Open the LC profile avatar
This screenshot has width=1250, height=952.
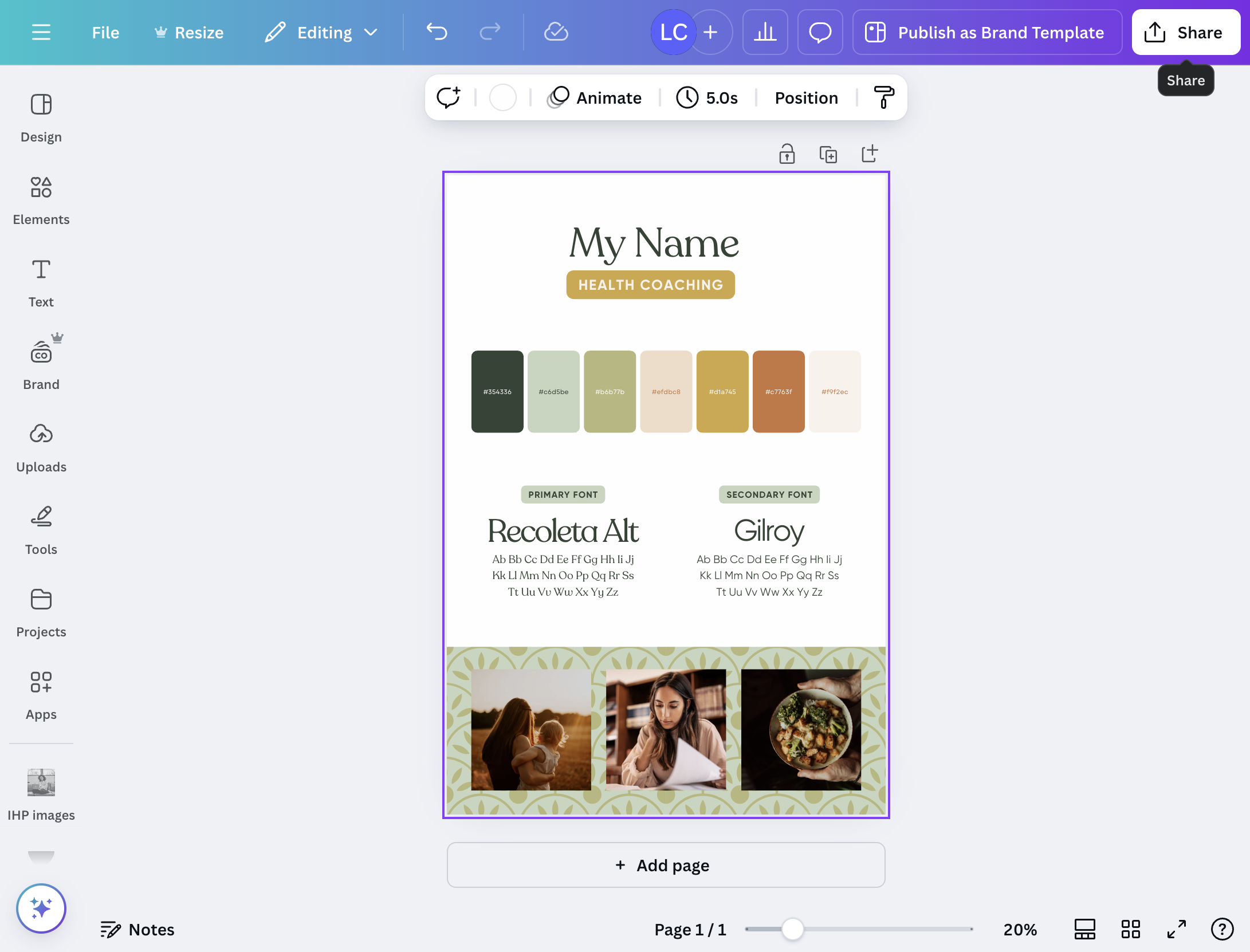(673, 32)
